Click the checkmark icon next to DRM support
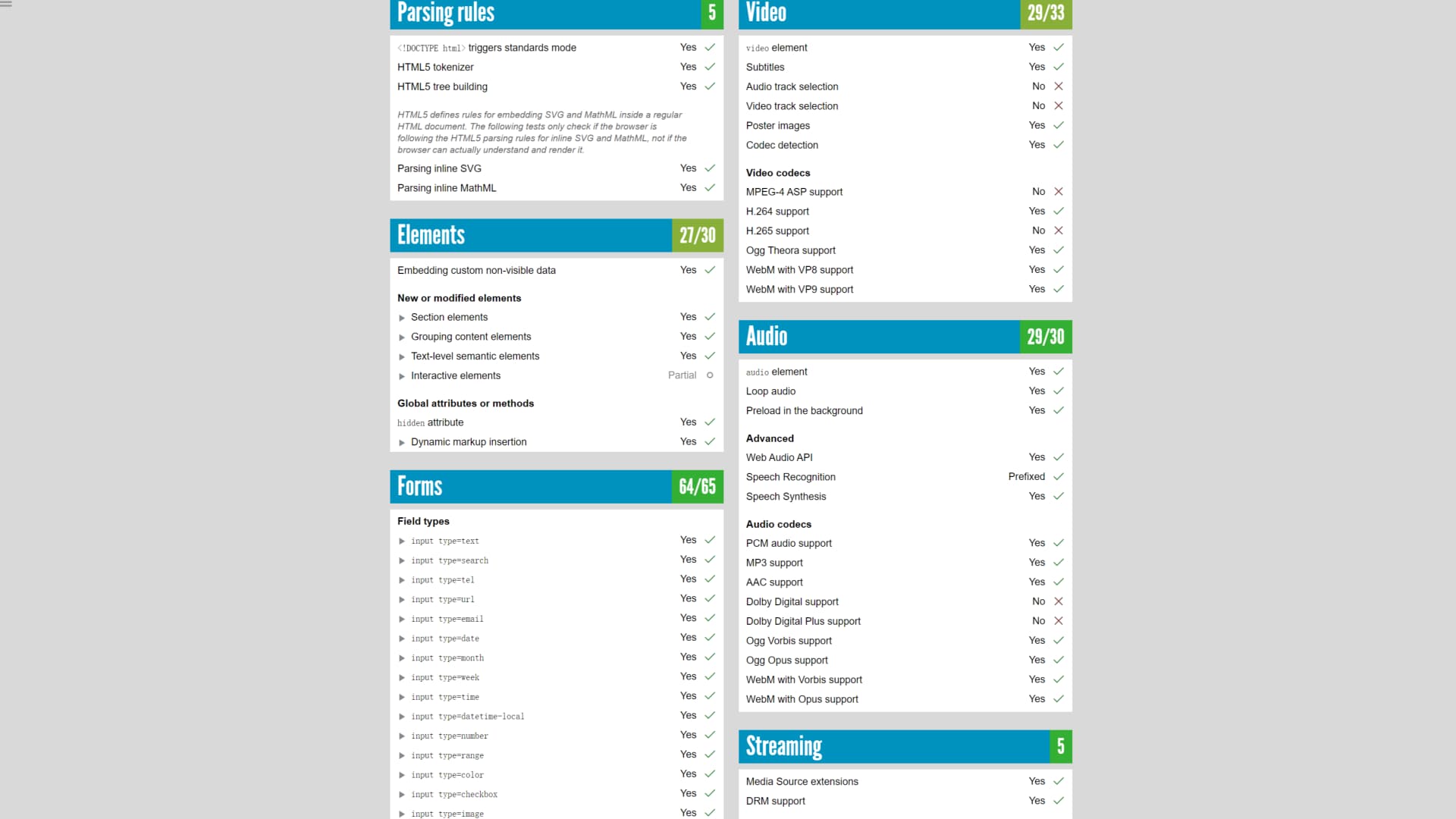The image size is (1456, 819). 1058,800
